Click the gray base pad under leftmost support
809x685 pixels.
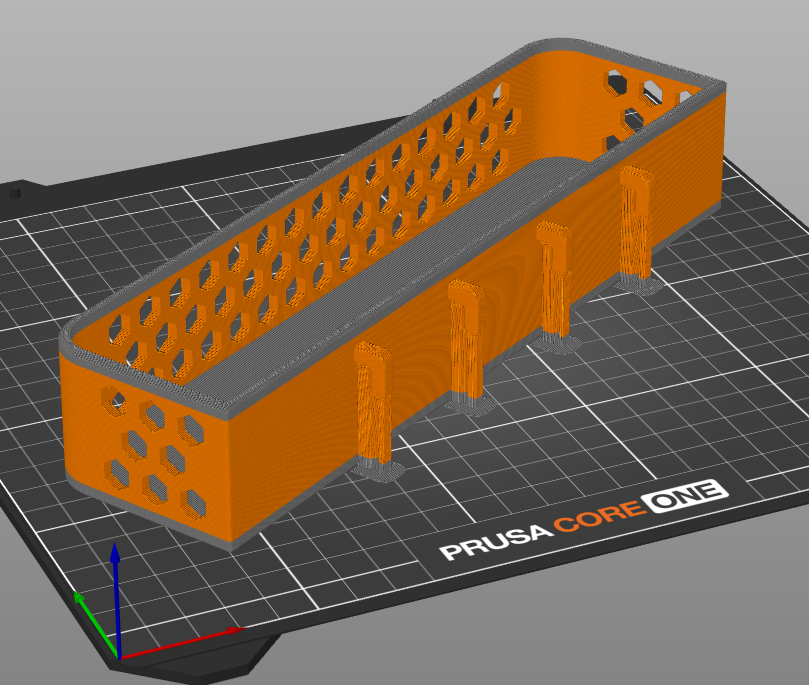click(x=378, y=470)
